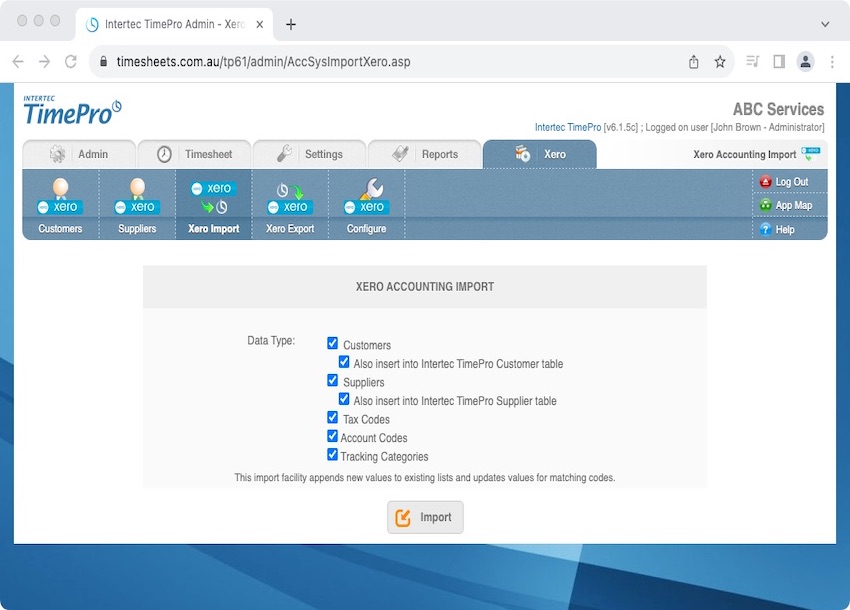
Task: Click the Import button
Action: 425,517
